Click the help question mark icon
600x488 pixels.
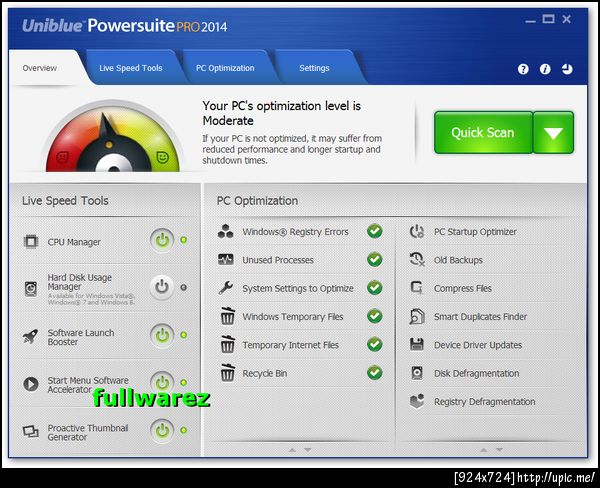click(x=523, y=69)
